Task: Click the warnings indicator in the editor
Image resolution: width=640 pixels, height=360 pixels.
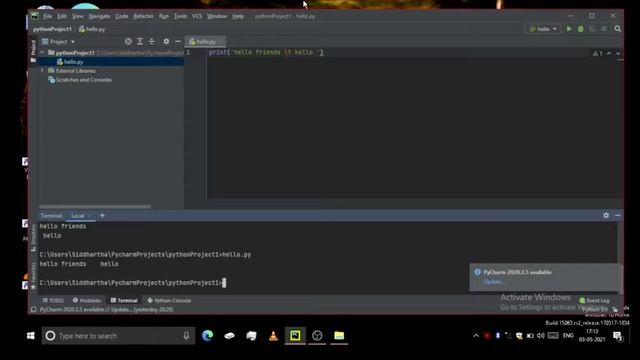Action: click(x=598, y=53)
